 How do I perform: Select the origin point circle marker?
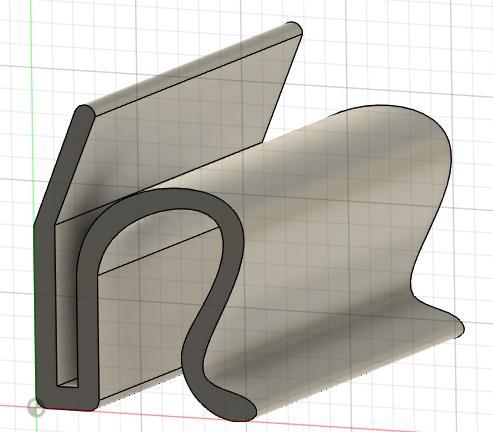pos(35,408)
